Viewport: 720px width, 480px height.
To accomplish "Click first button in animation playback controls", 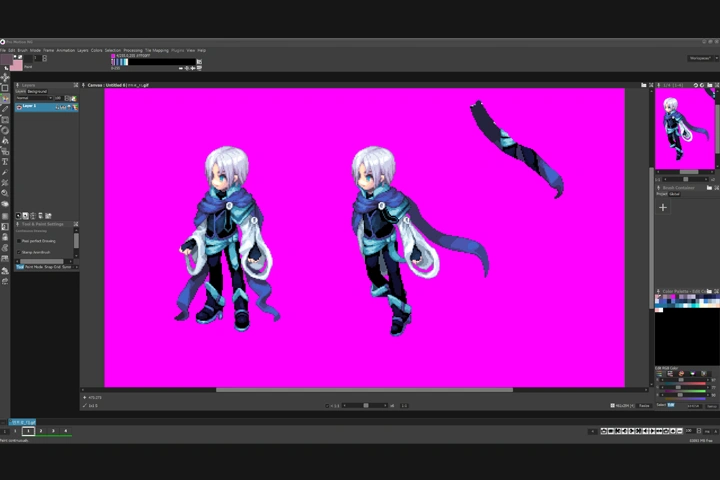I will pos(604,431).
